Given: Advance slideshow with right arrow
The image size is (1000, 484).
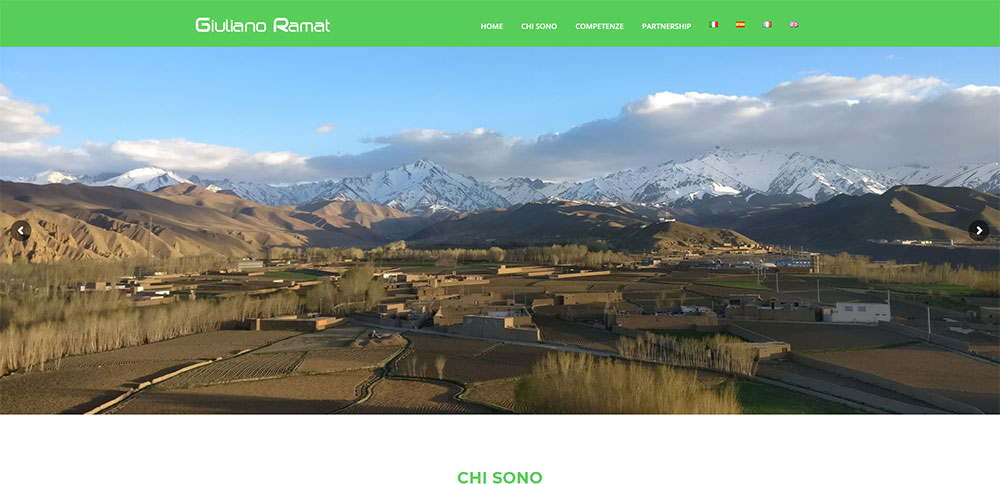Looking at the screenshot, I should click(x=978, y=230).
